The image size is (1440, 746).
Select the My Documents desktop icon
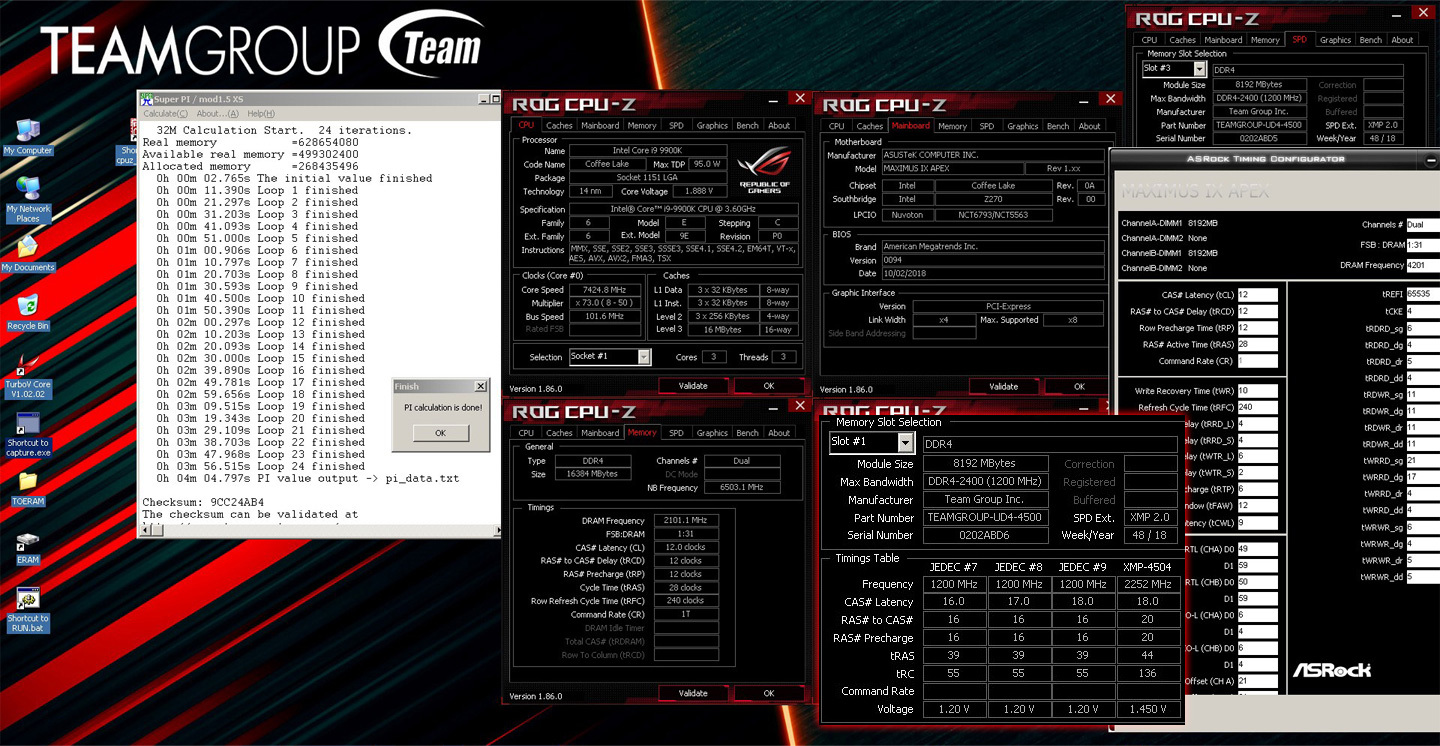[x=28, y=254]
